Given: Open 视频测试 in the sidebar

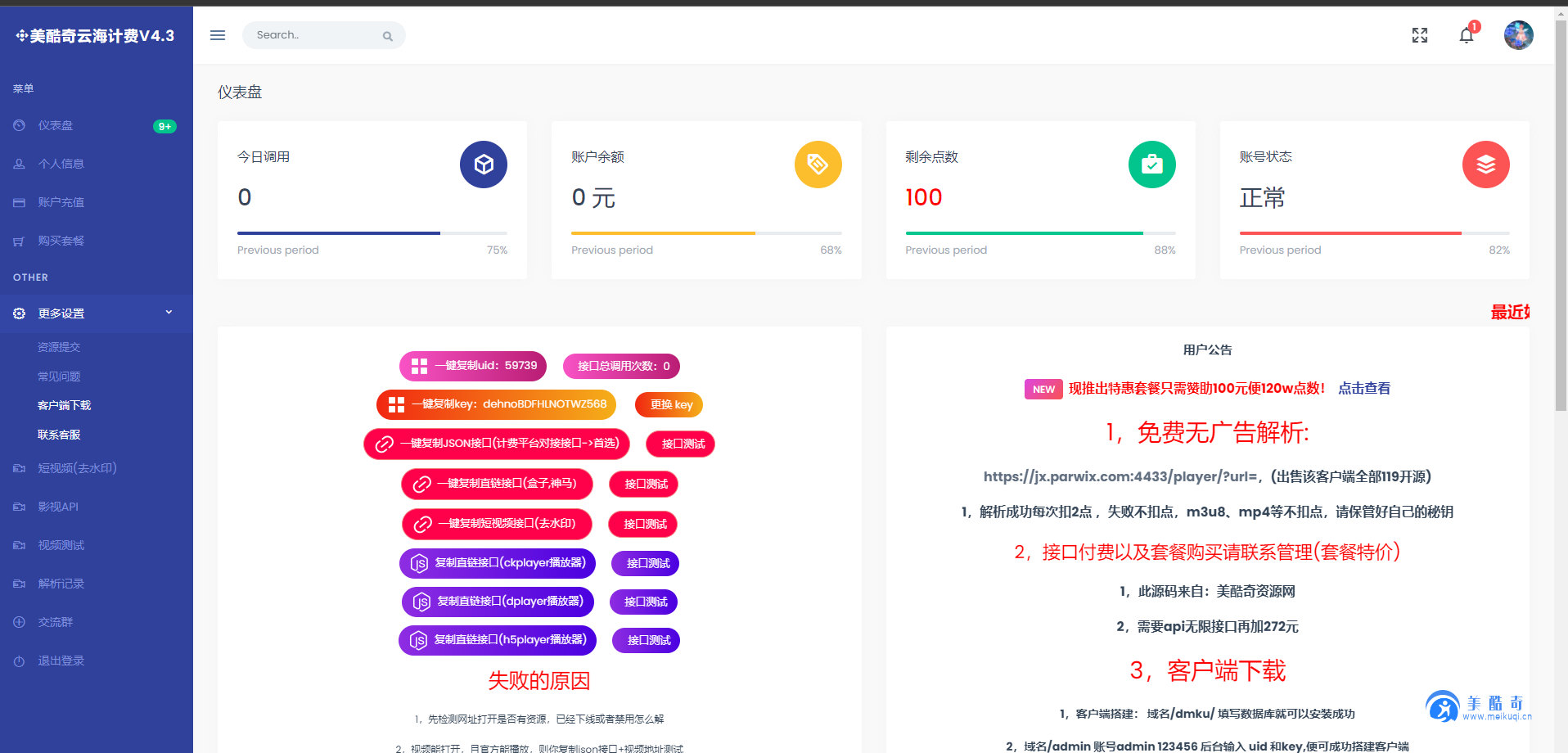Looking at the screenshot, I should (x=97, y=545).
